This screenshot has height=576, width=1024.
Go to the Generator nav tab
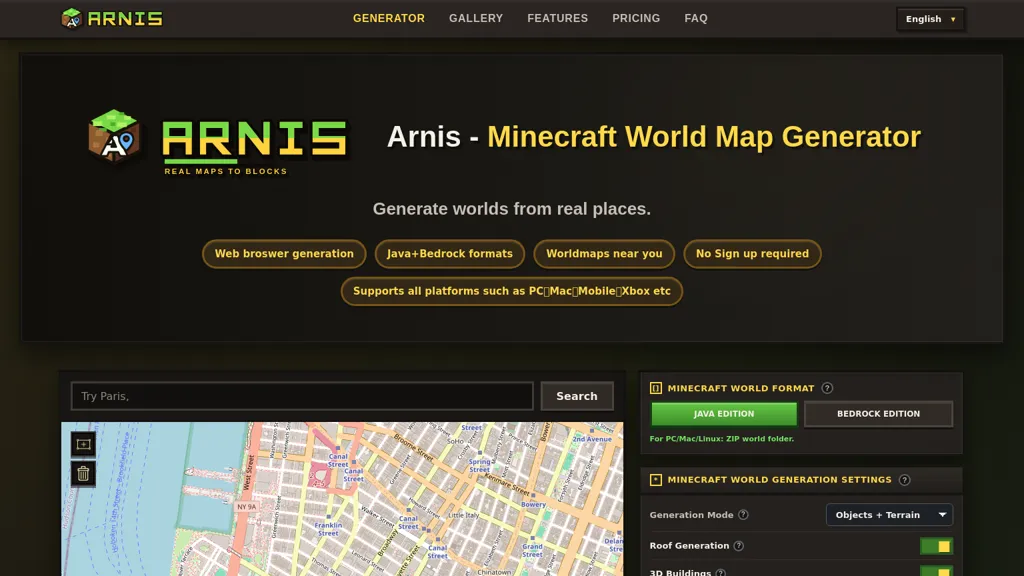(x=389, y=18)
